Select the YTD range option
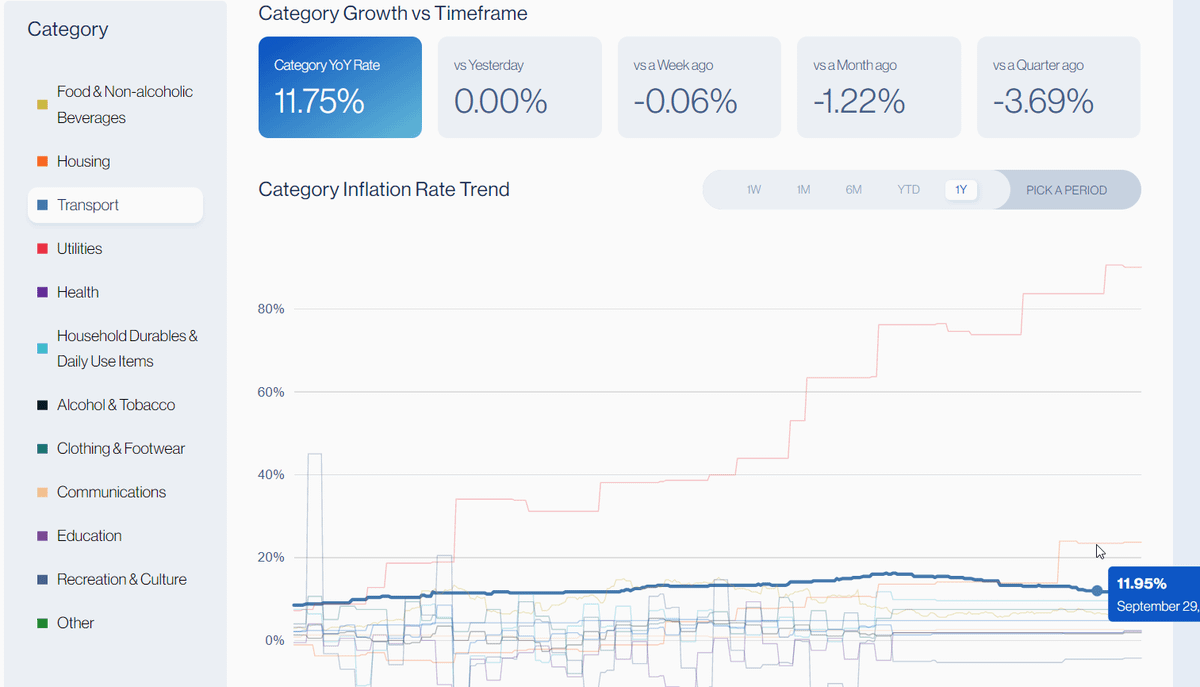1200x687 pixels. coord(908,189)
